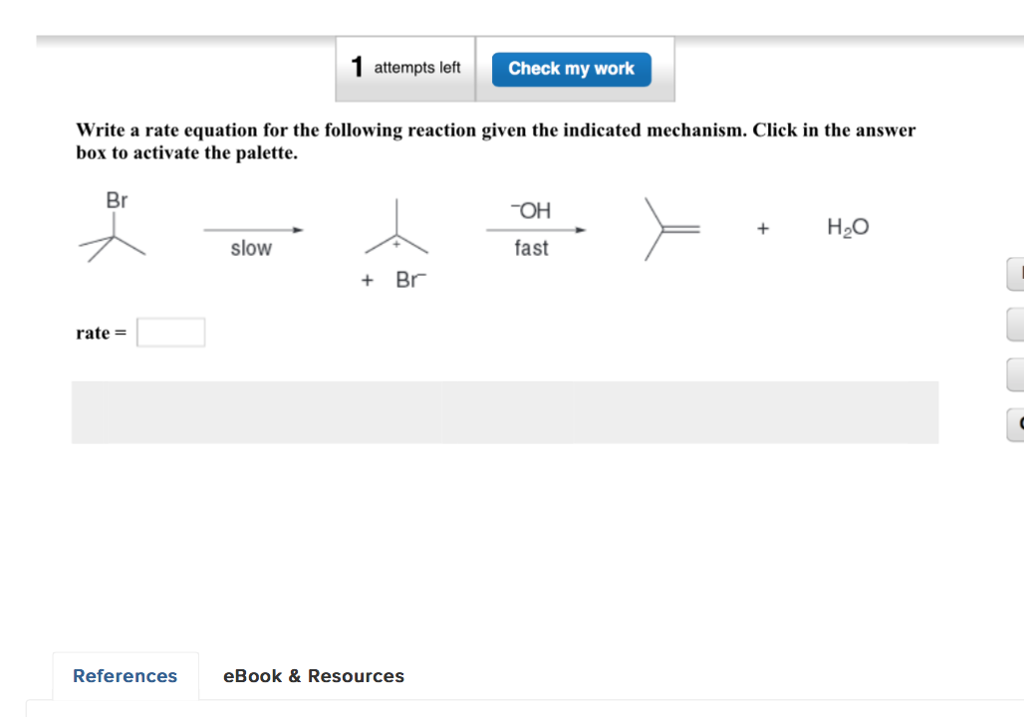Switch to eBook & Resources tab

[x=313, y=676]
